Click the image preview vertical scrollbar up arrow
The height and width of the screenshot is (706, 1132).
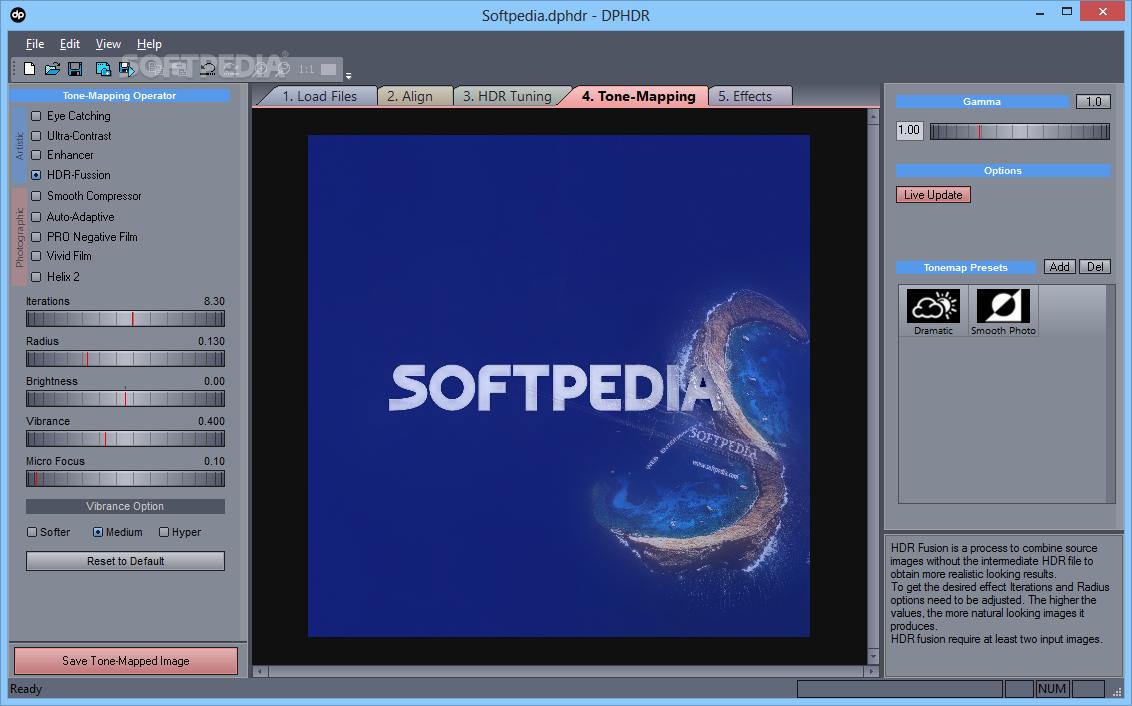tap(874, 116)
